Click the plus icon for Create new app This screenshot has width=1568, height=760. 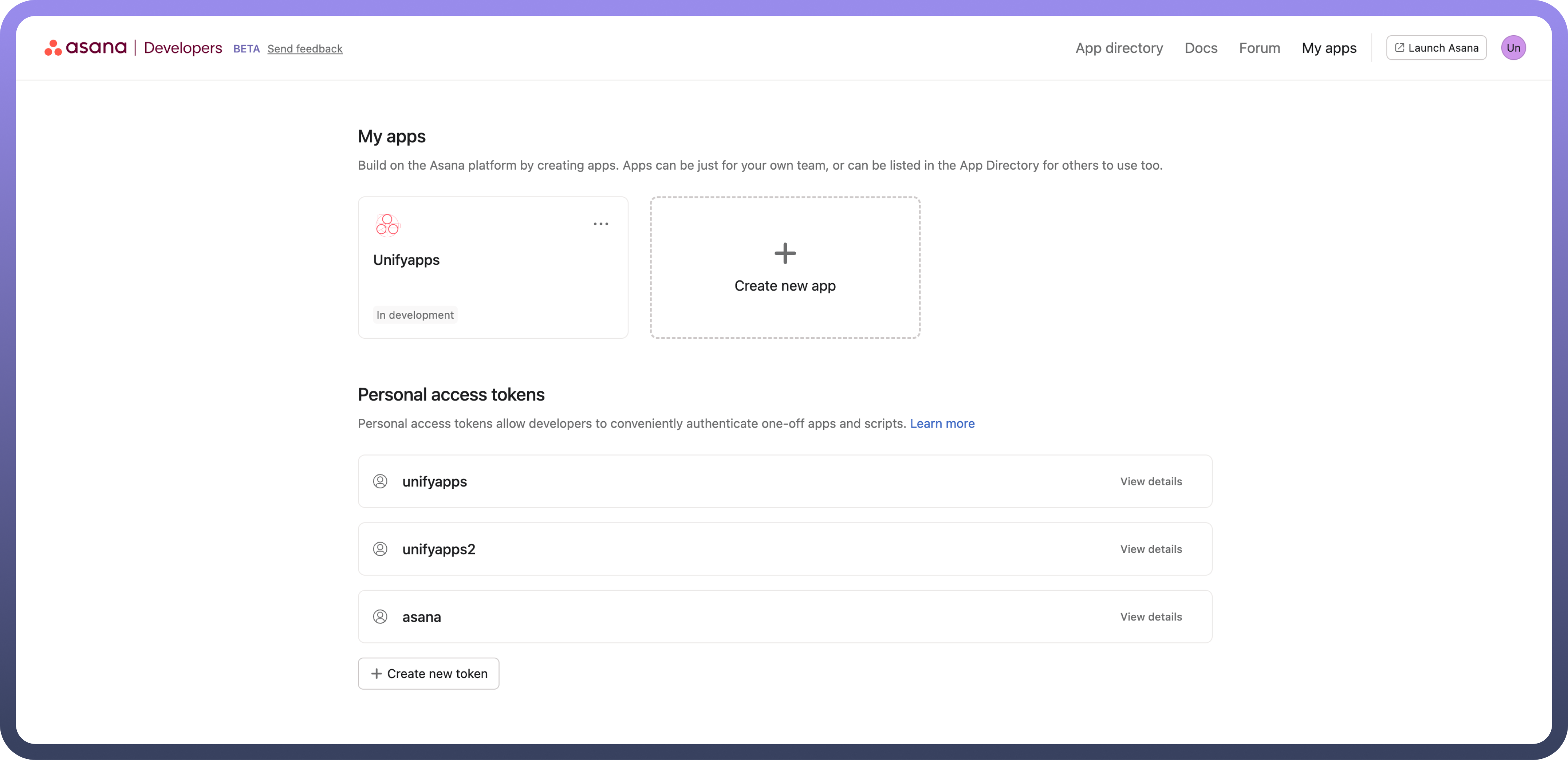(785, 253)
